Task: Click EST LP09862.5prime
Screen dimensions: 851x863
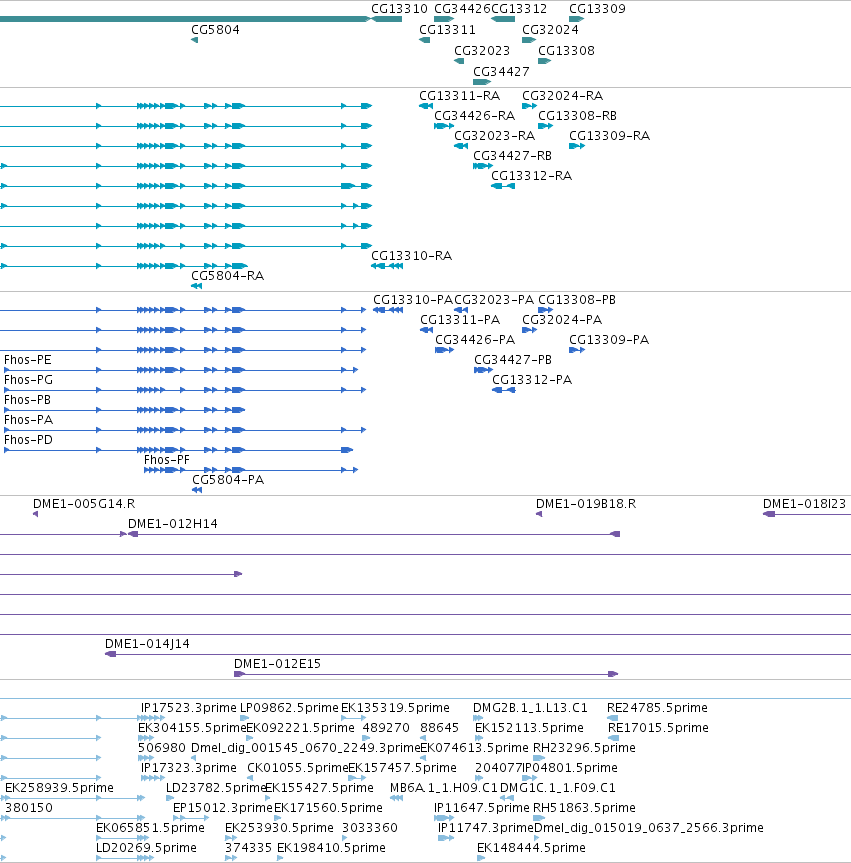Action: coord(289,708)
